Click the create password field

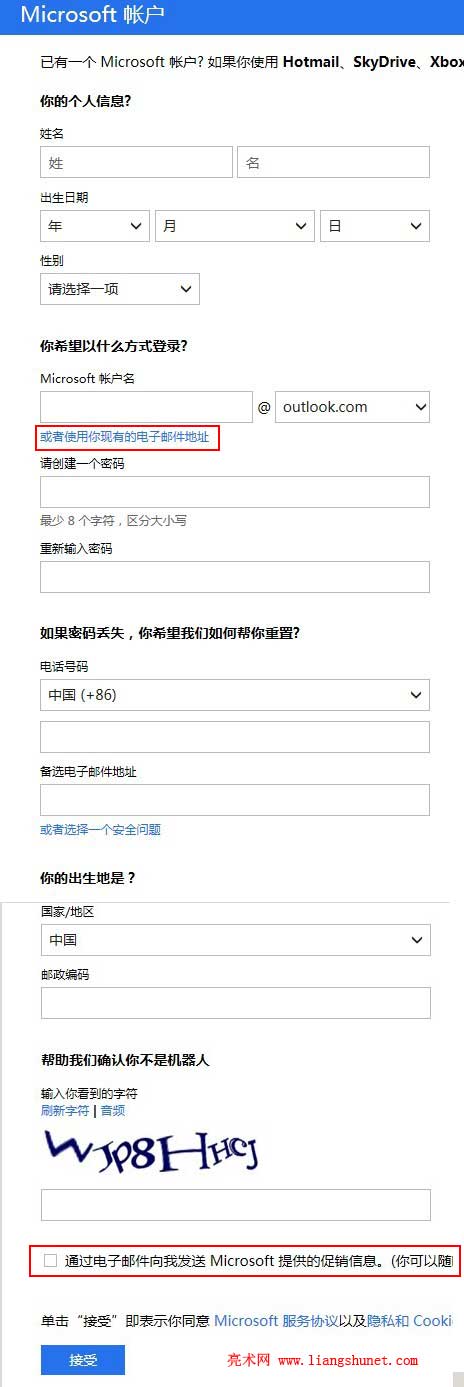click(x=235, y=492)
